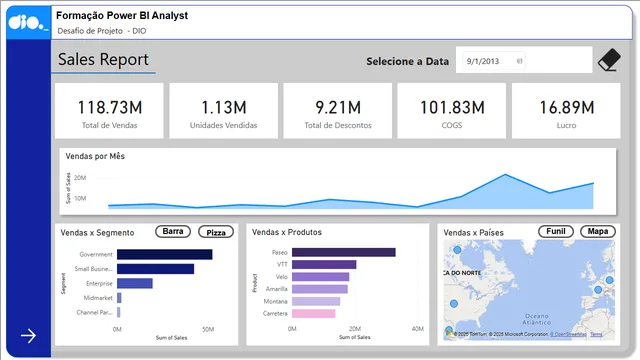This screenshot has height=360, width=640.
Task: Select the Enterprise segment bar
Action: 135,283
